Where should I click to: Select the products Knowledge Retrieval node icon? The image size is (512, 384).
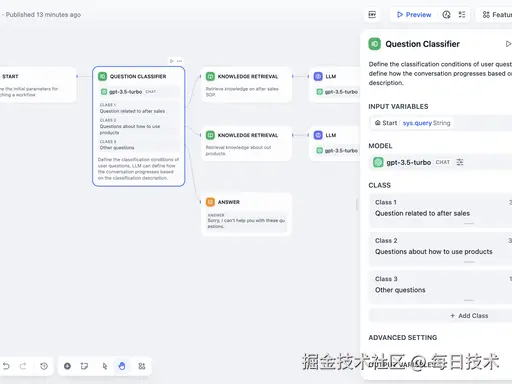pos(210,135)
